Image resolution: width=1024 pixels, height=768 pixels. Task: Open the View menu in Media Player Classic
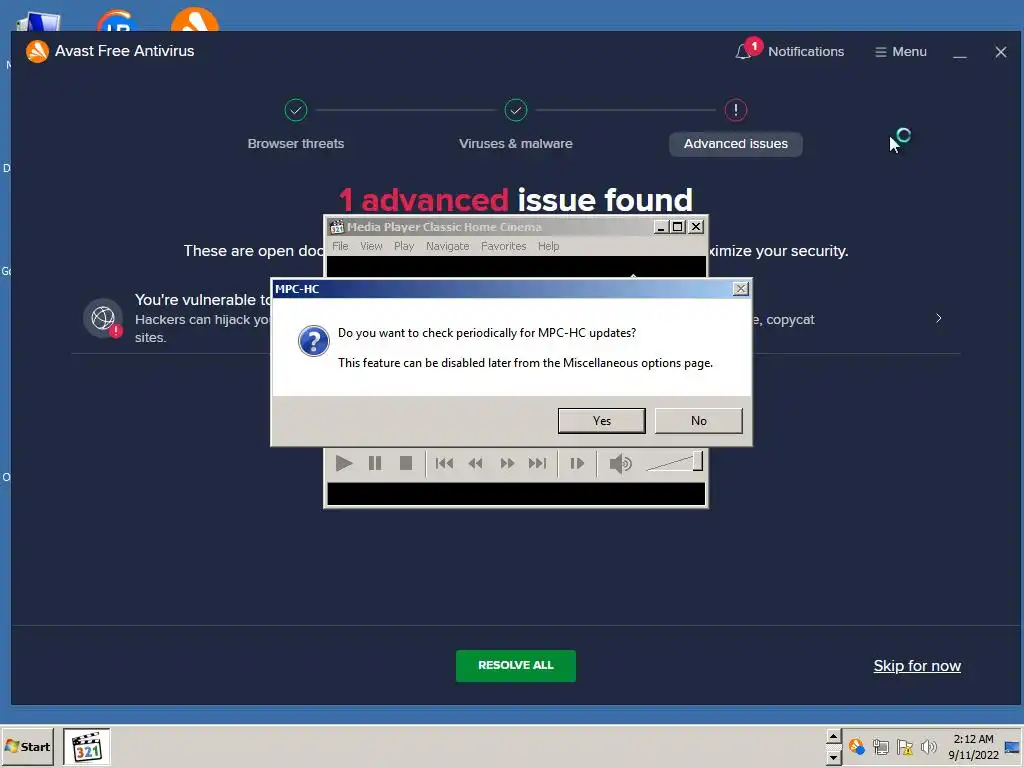click(371, 246)
